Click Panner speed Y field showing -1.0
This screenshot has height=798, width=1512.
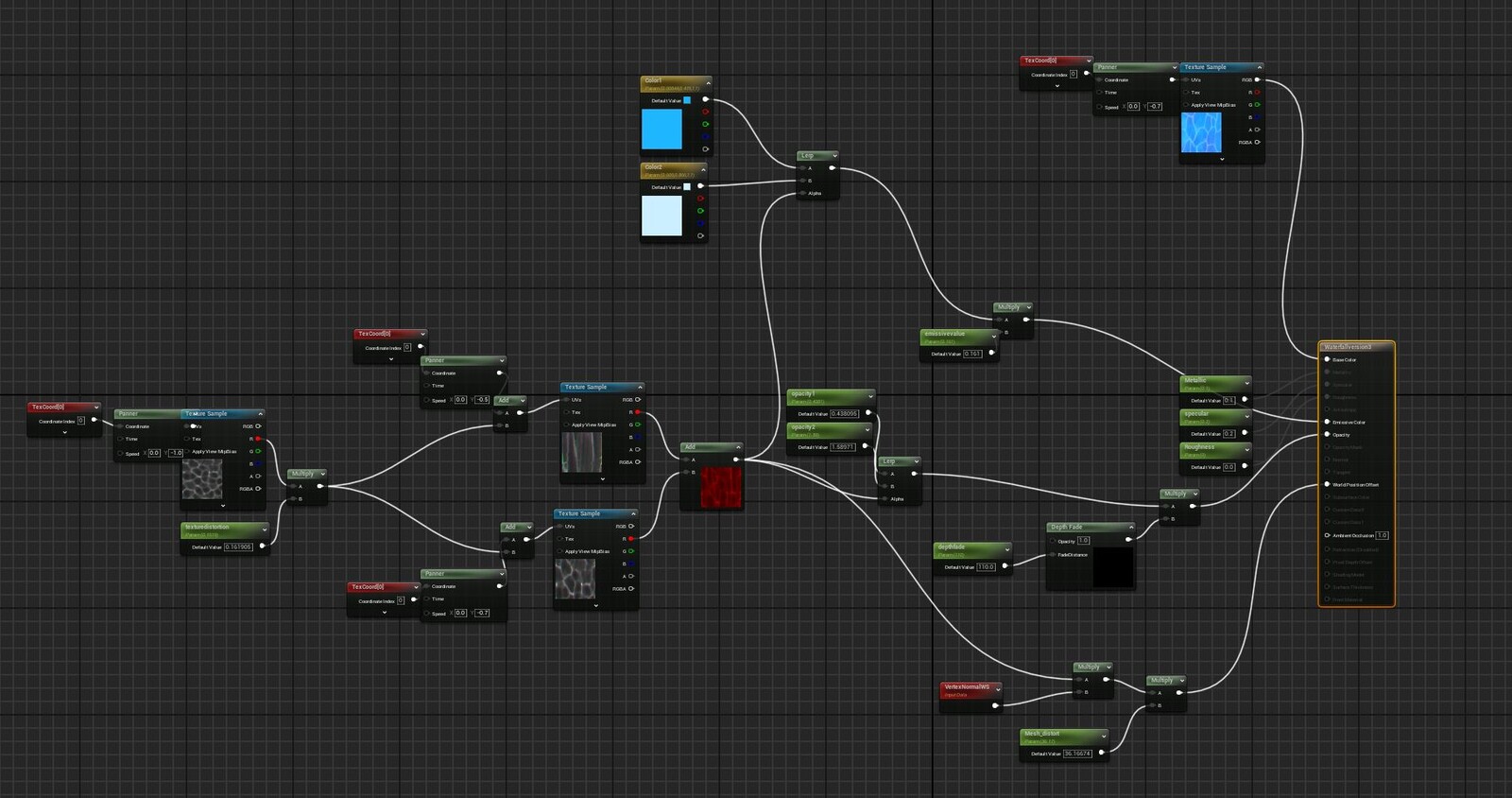click(x=176, y=453)
